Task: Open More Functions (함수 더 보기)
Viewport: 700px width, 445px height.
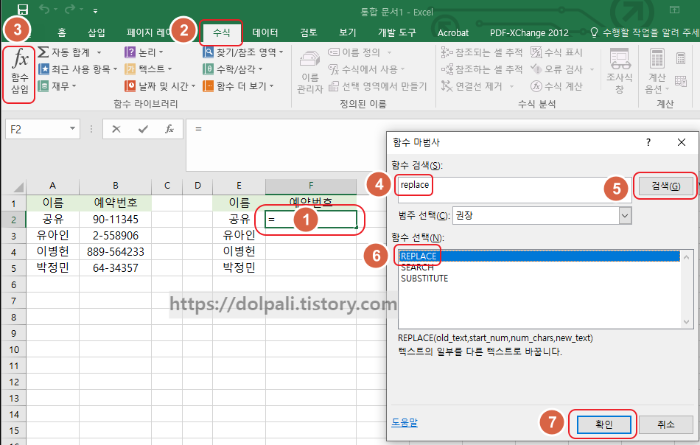Action: tap(238, 86)
